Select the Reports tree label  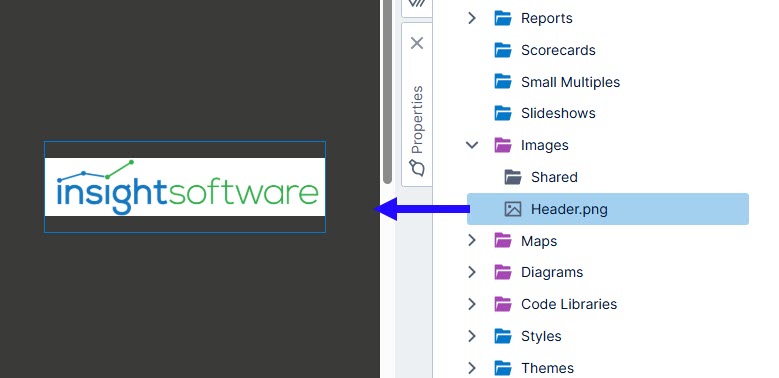click(546, 18)
